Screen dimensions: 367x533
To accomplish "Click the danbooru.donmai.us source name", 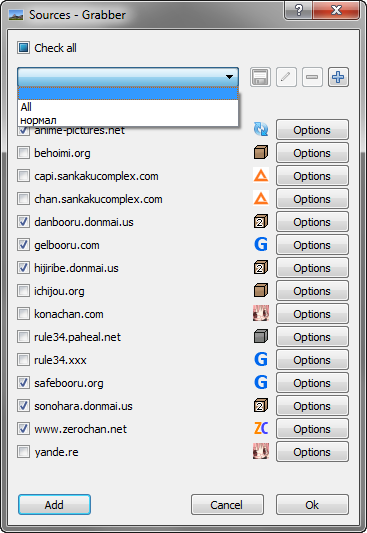I will (84, 222).
